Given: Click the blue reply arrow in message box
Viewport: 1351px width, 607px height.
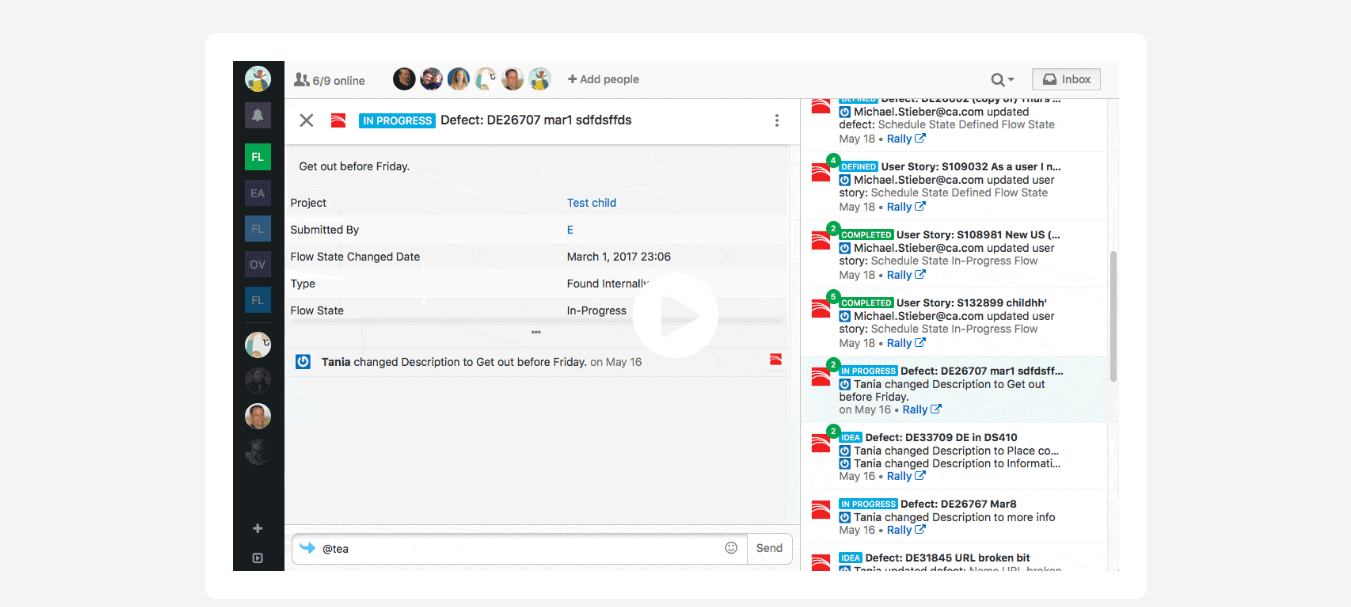Looking at the screenshot, I should click(x=307, y=548).
